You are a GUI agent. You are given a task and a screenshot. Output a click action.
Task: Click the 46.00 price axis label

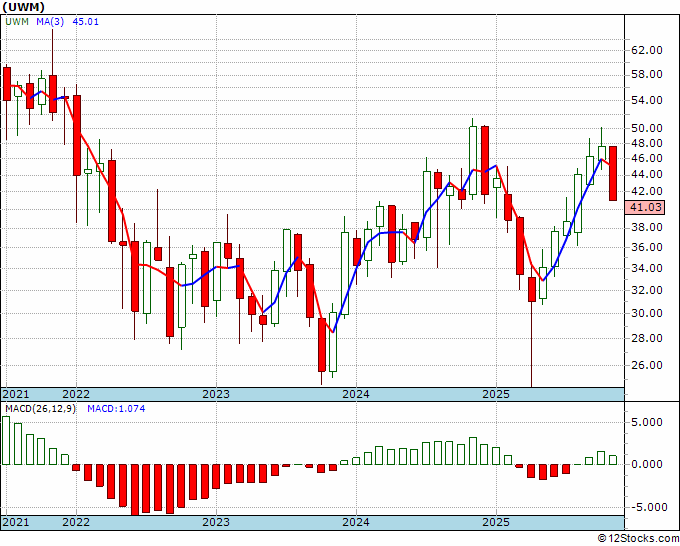tap(647, 159)
